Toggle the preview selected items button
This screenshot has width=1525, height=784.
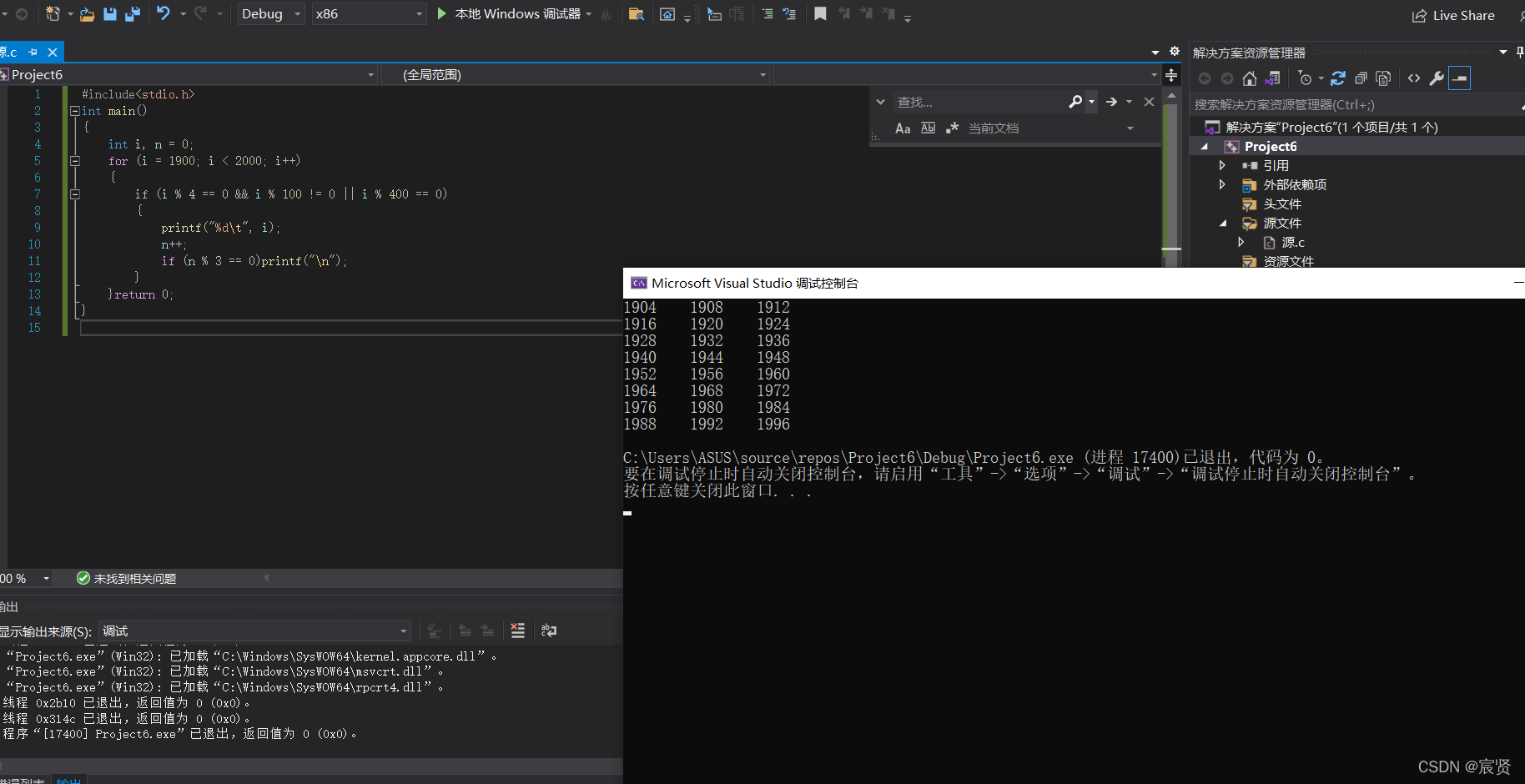click(x=1459, y=78)
